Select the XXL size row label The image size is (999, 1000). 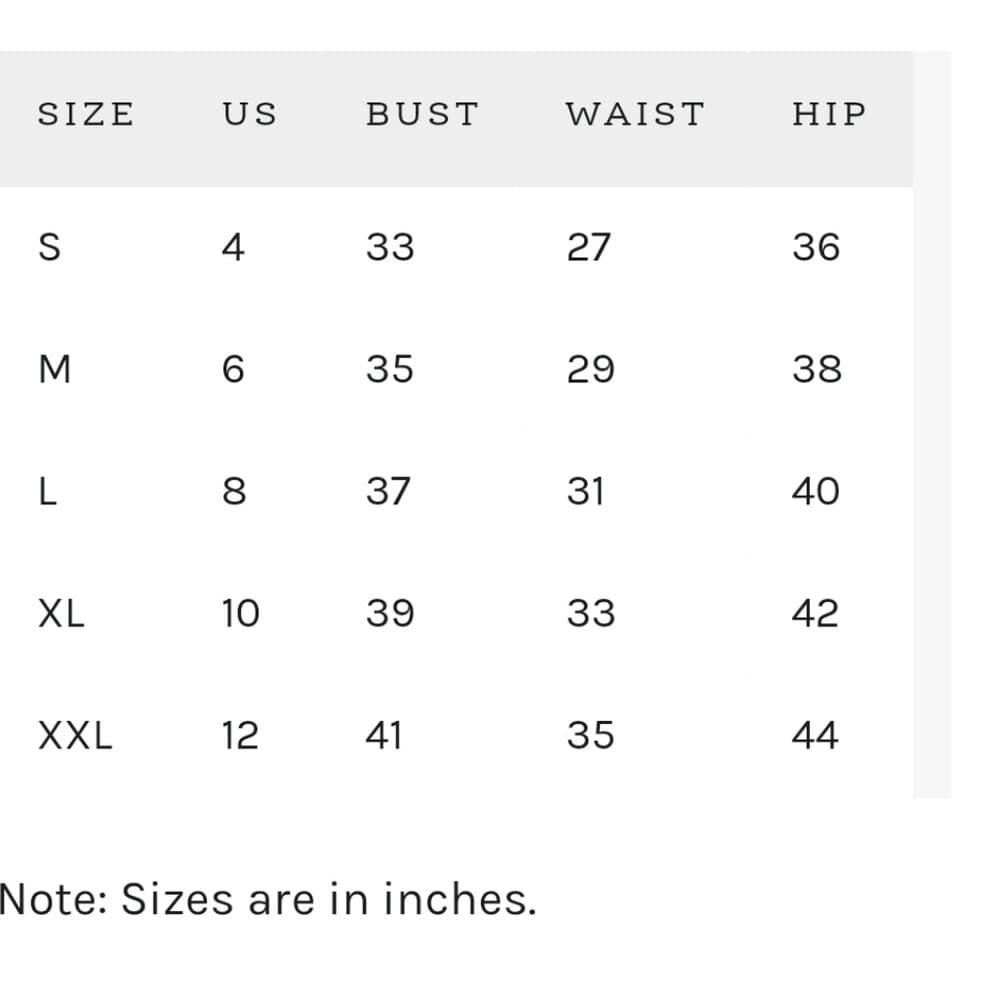click(75, 735)
